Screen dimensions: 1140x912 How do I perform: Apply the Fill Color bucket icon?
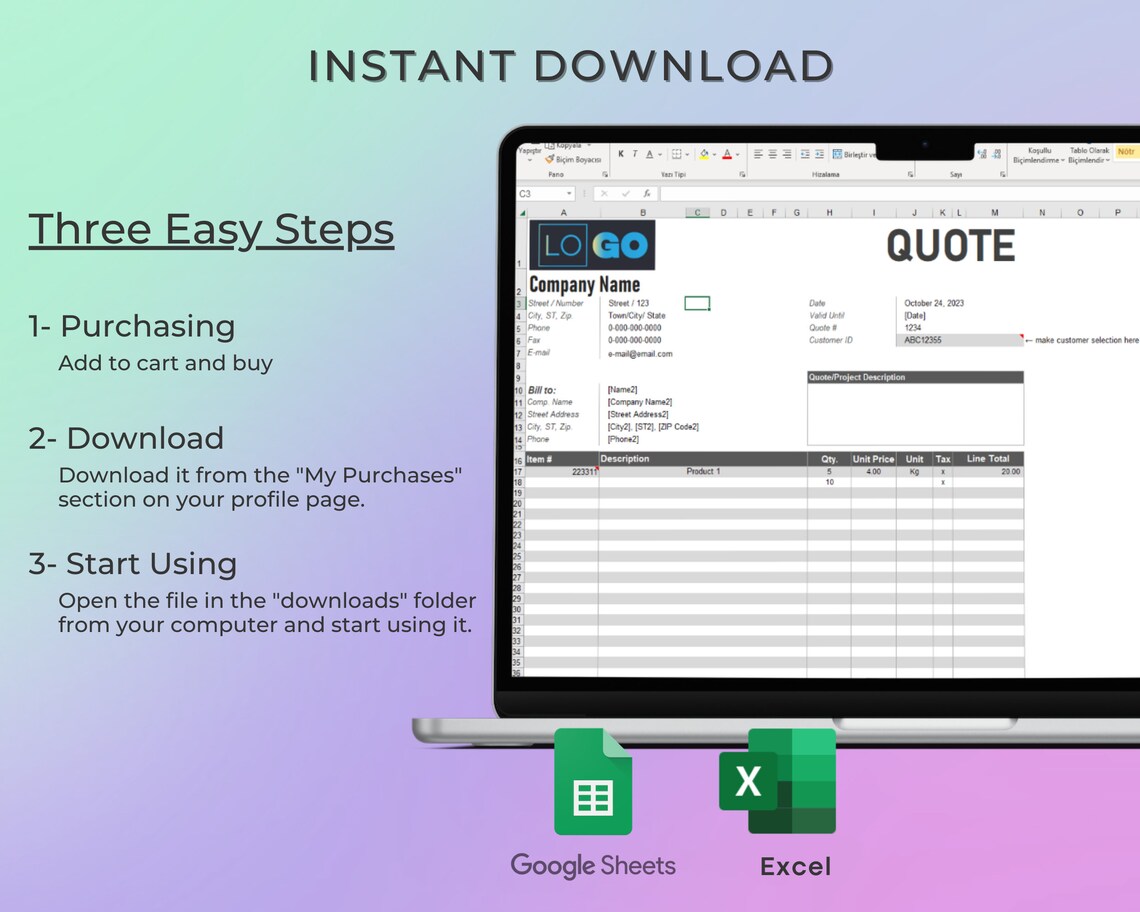pos(703,154)
